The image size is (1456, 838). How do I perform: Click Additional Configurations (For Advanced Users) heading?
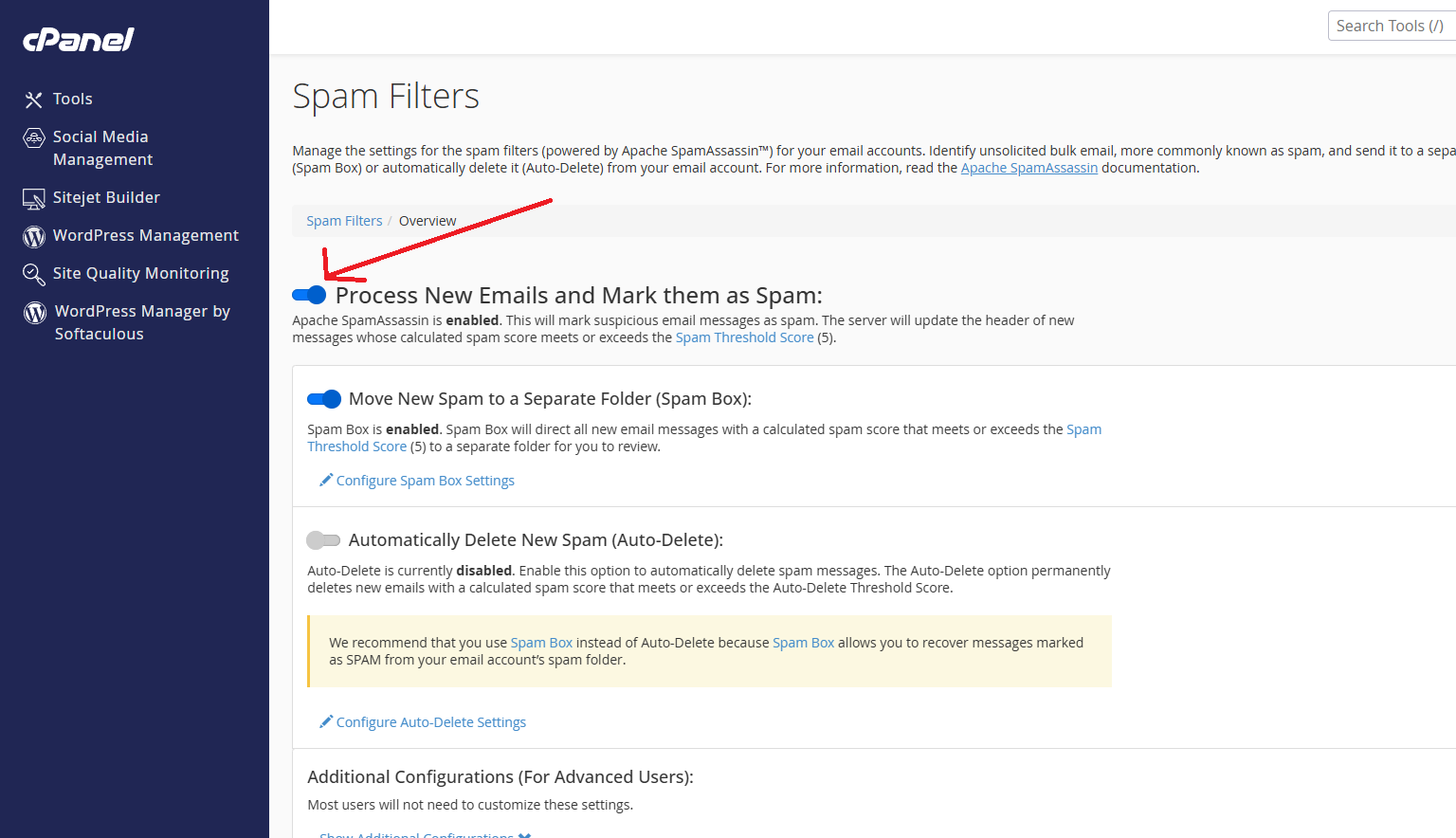500,777
